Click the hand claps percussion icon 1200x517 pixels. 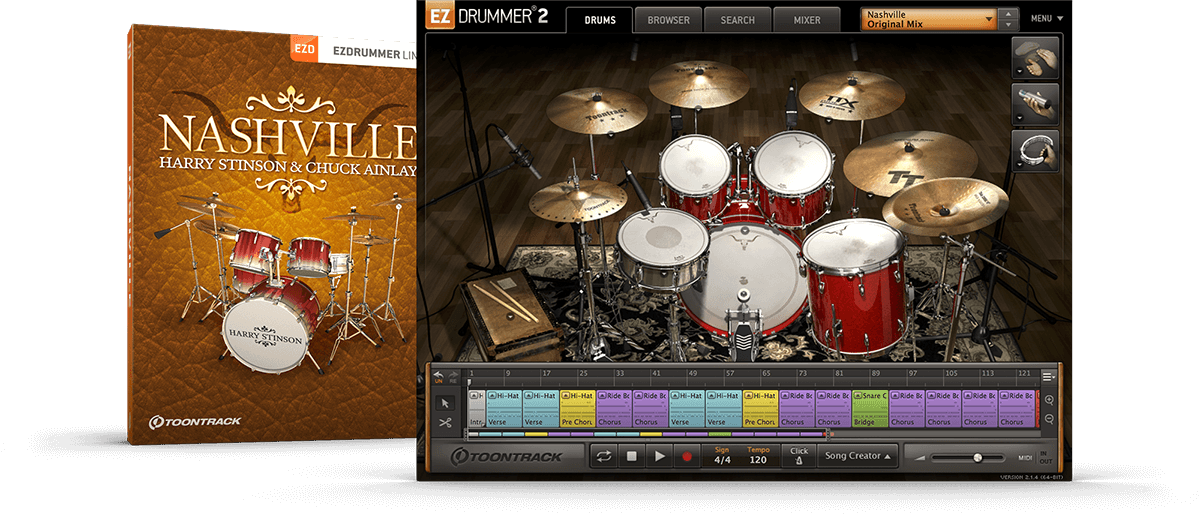pos(1035,59)
